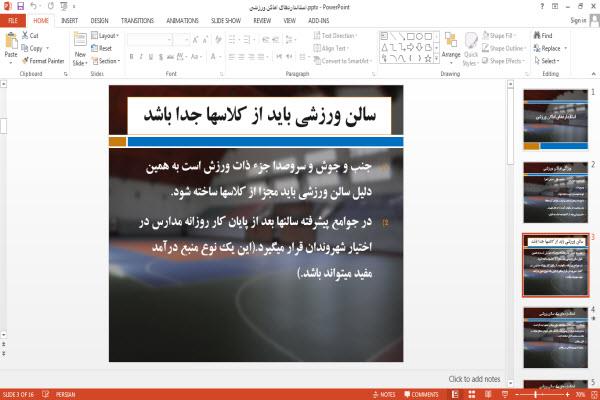Open the Font name combo box
The height and width of the screenshot is (400, 600).
pos(149,40)
